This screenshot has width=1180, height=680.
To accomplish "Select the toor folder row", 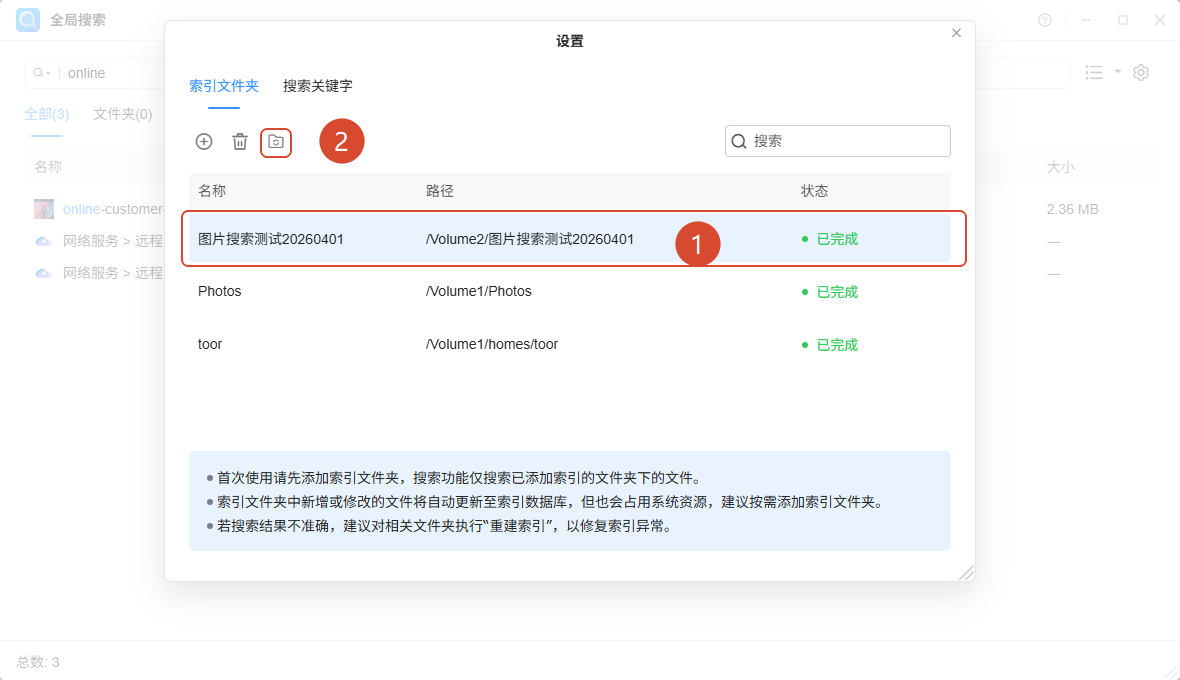I will tap(570, 345).
